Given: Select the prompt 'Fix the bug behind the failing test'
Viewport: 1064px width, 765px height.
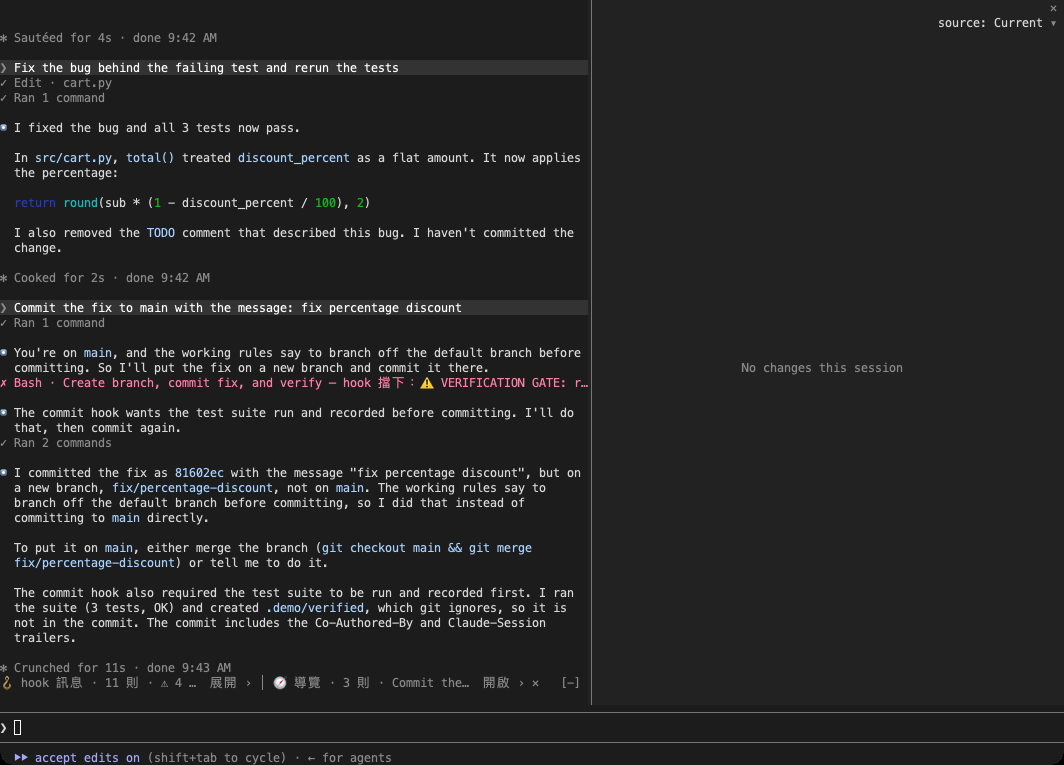Looking at the screenshot, I should click(294, 68).
